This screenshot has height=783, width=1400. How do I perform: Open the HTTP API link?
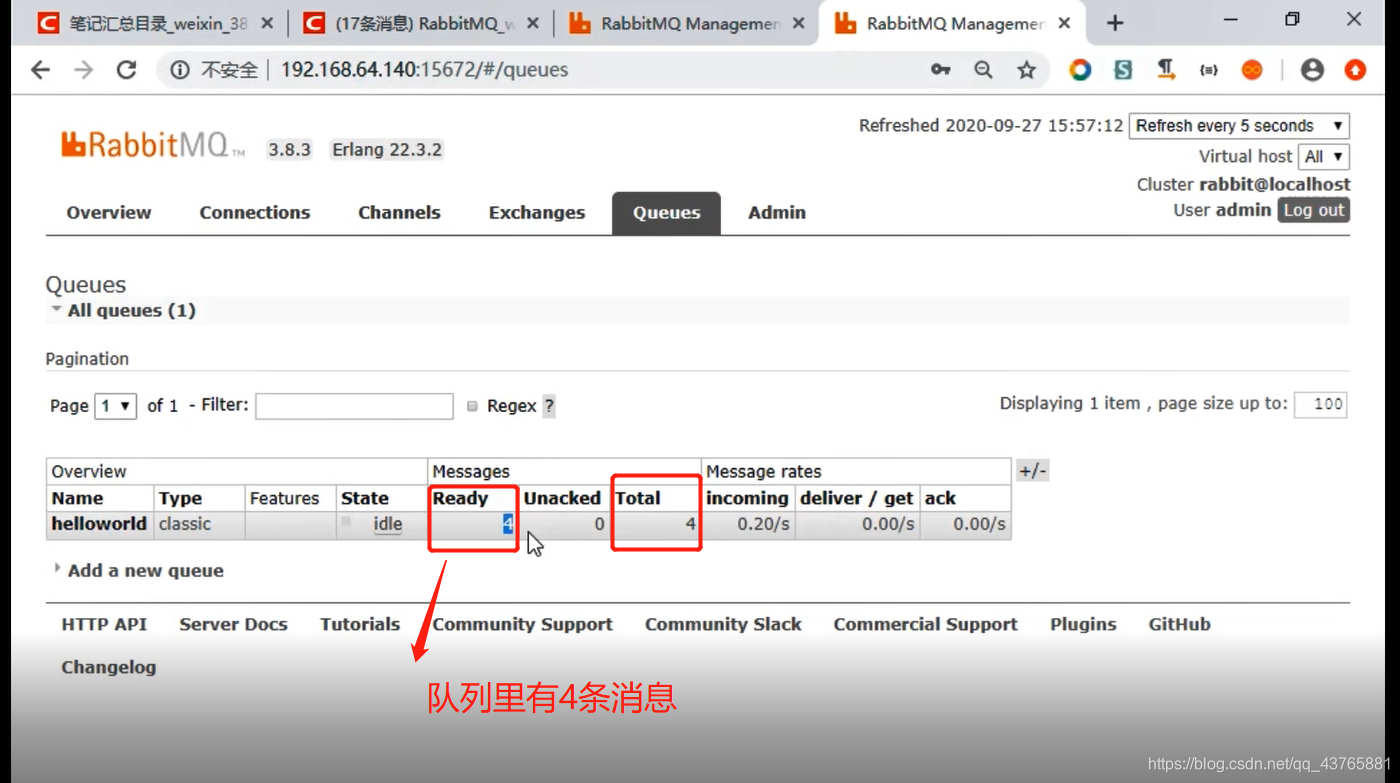tap(104, 624)
